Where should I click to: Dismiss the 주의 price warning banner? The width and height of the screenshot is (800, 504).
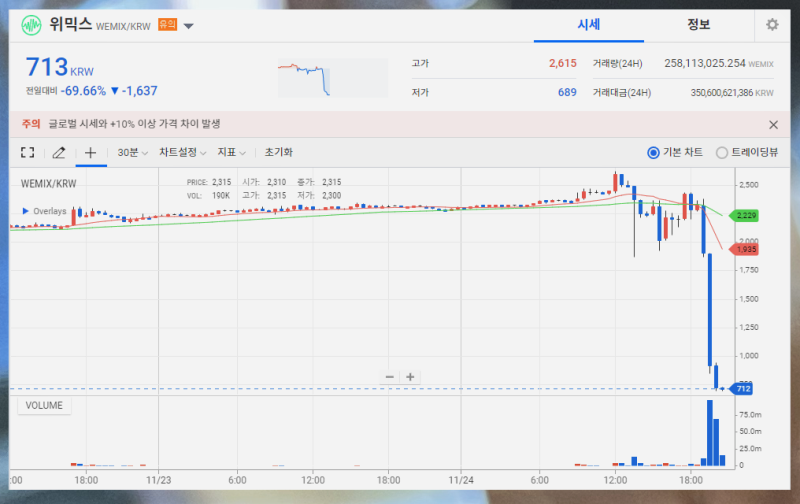click(773, 124)
